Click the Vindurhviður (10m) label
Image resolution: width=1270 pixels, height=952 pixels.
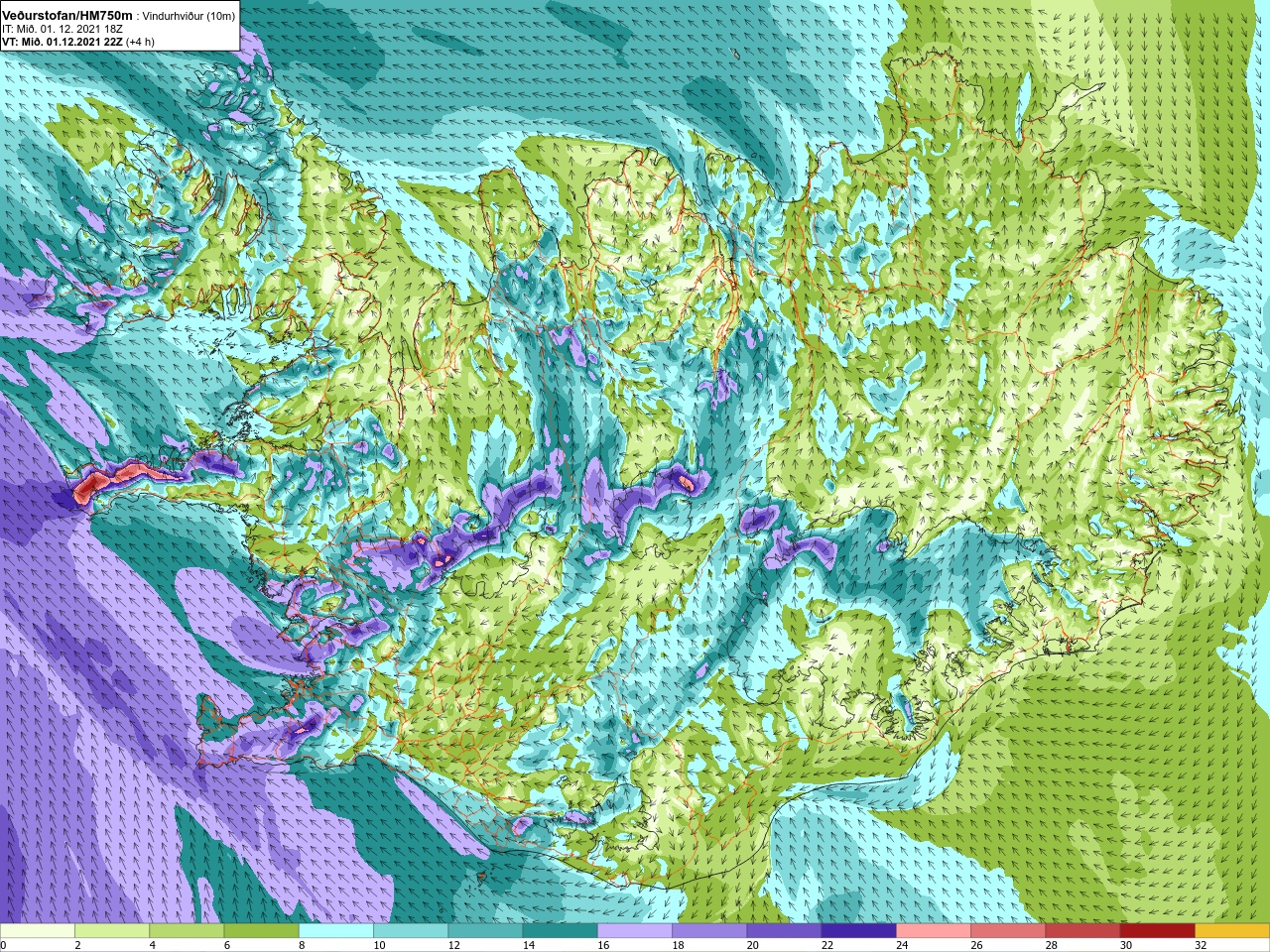[x=189, y=16]
